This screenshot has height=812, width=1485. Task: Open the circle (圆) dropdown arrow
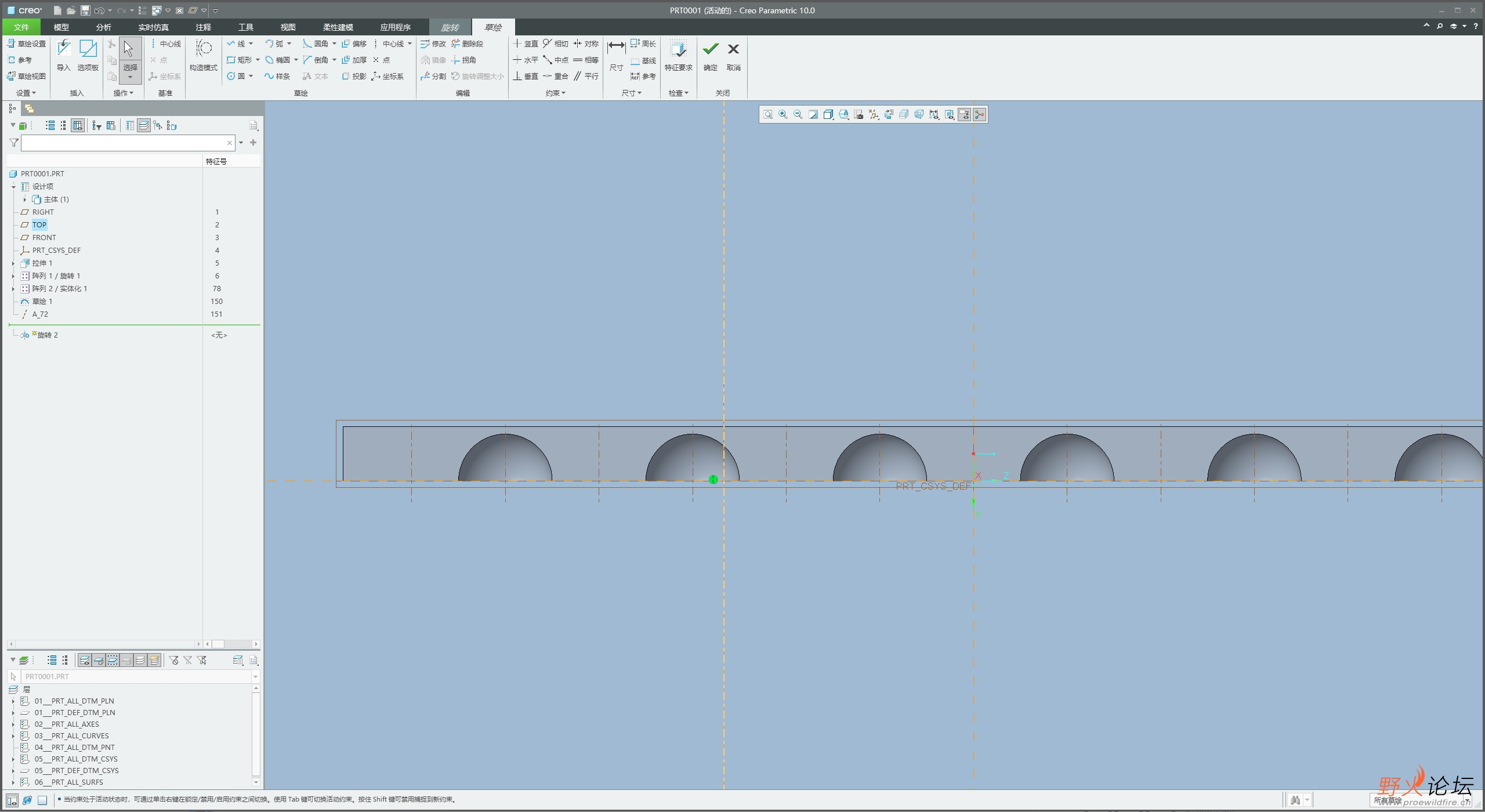[x=251, y=76]
